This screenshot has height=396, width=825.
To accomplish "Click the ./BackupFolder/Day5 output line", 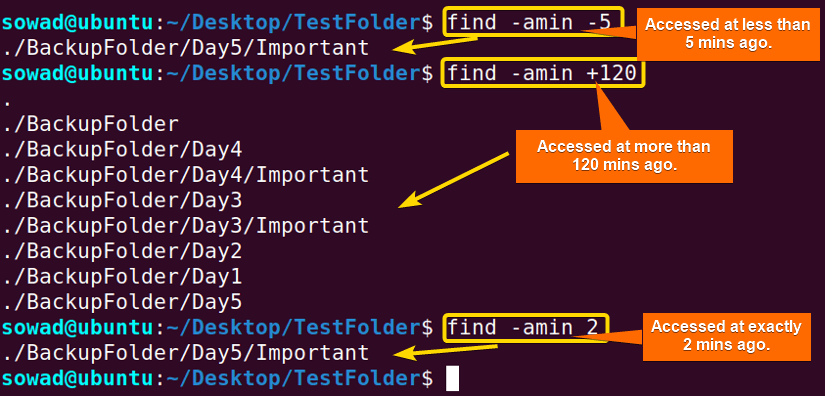I will click(x=122, y=302).
